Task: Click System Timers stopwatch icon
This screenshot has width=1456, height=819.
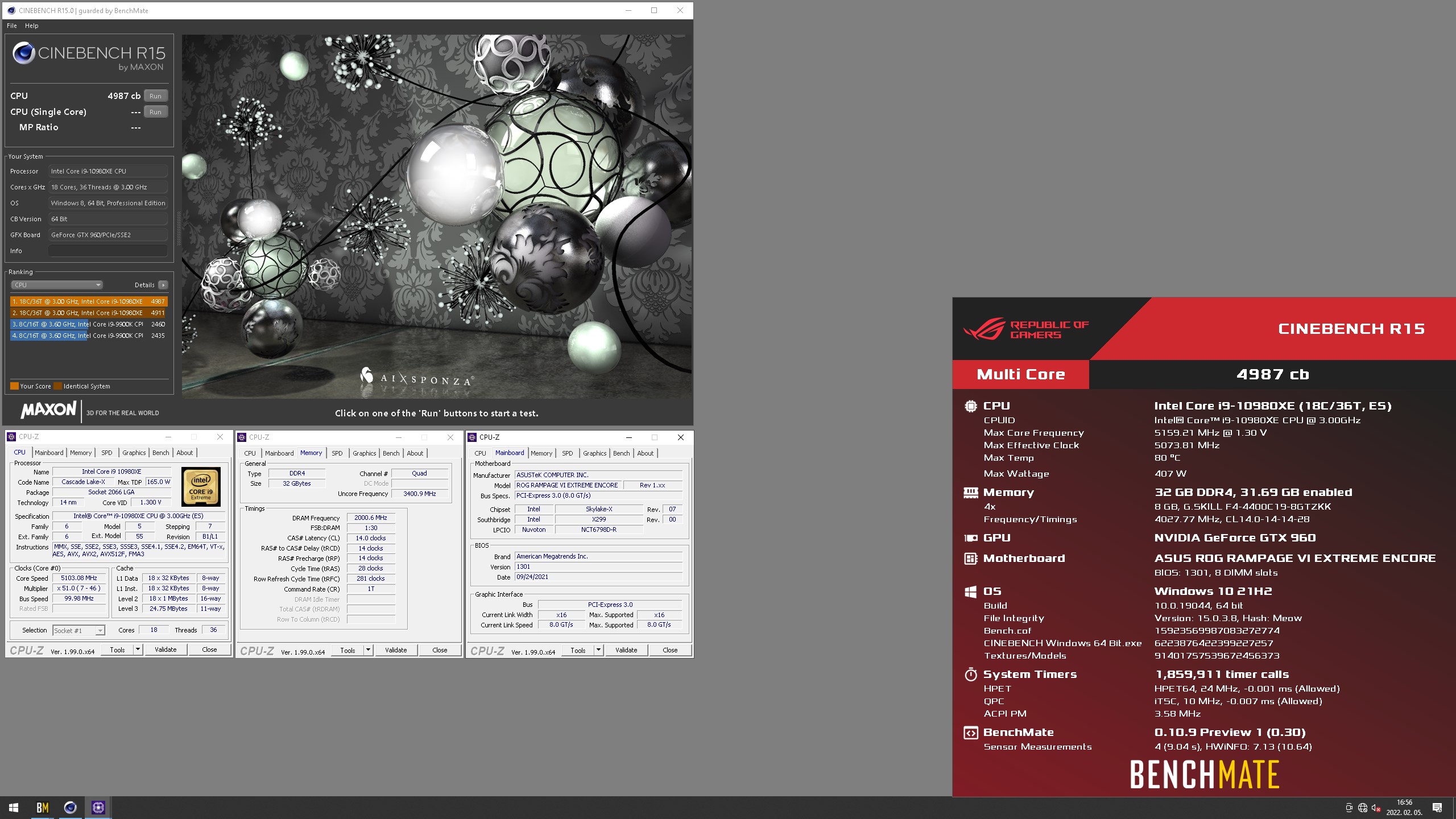Action: click(971, 675)
